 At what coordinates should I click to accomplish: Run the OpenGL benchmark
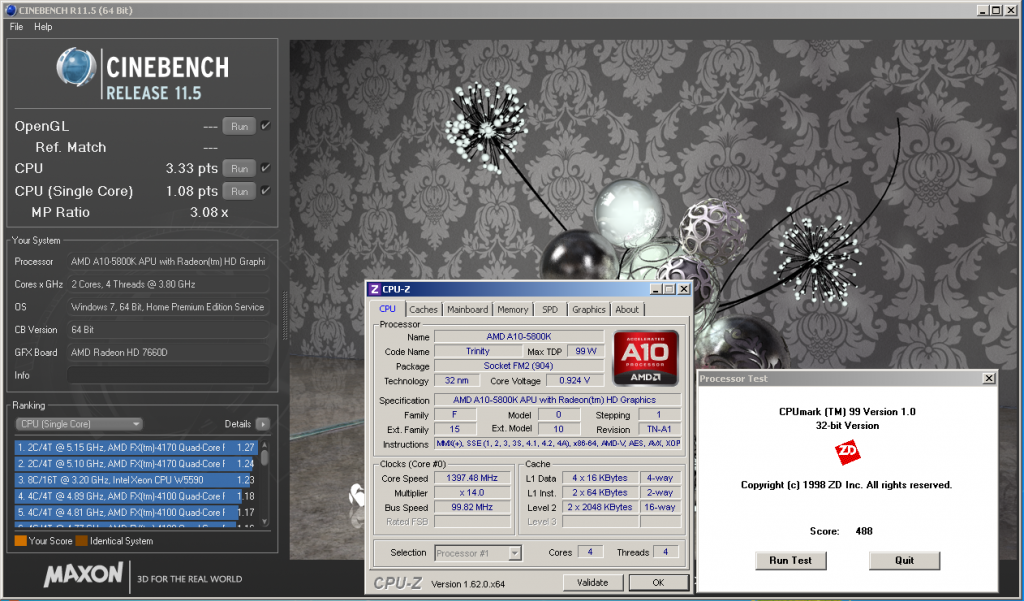[x=240, y=126]
